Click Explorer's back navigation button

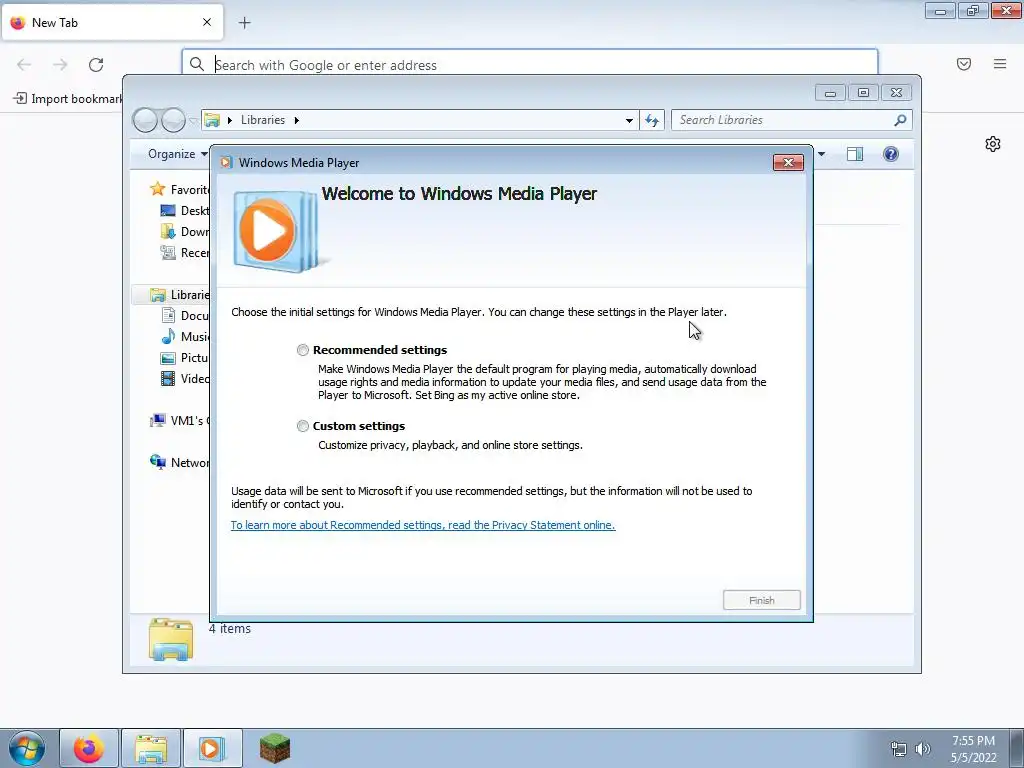(x=145, y=120)
